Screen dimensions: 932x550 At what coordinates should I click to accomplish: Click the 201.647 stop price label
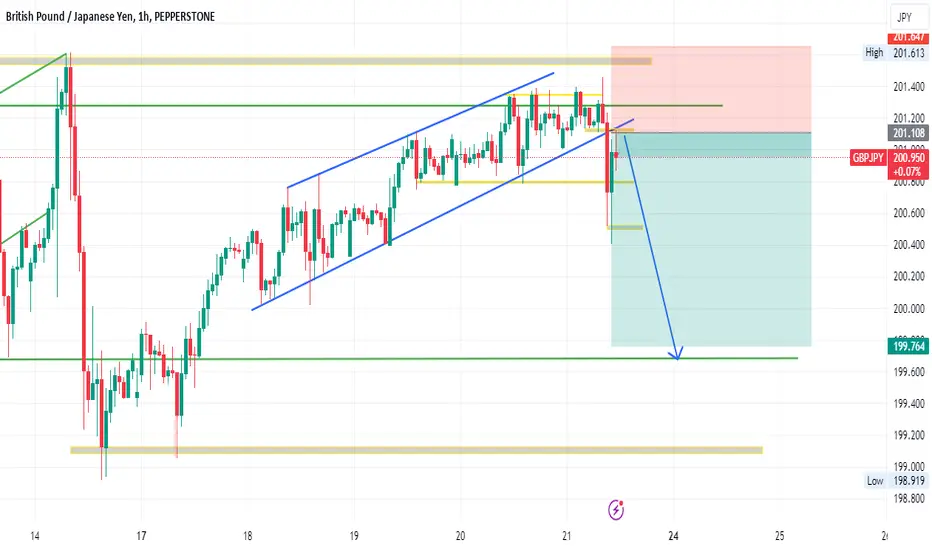coord(908,37)
